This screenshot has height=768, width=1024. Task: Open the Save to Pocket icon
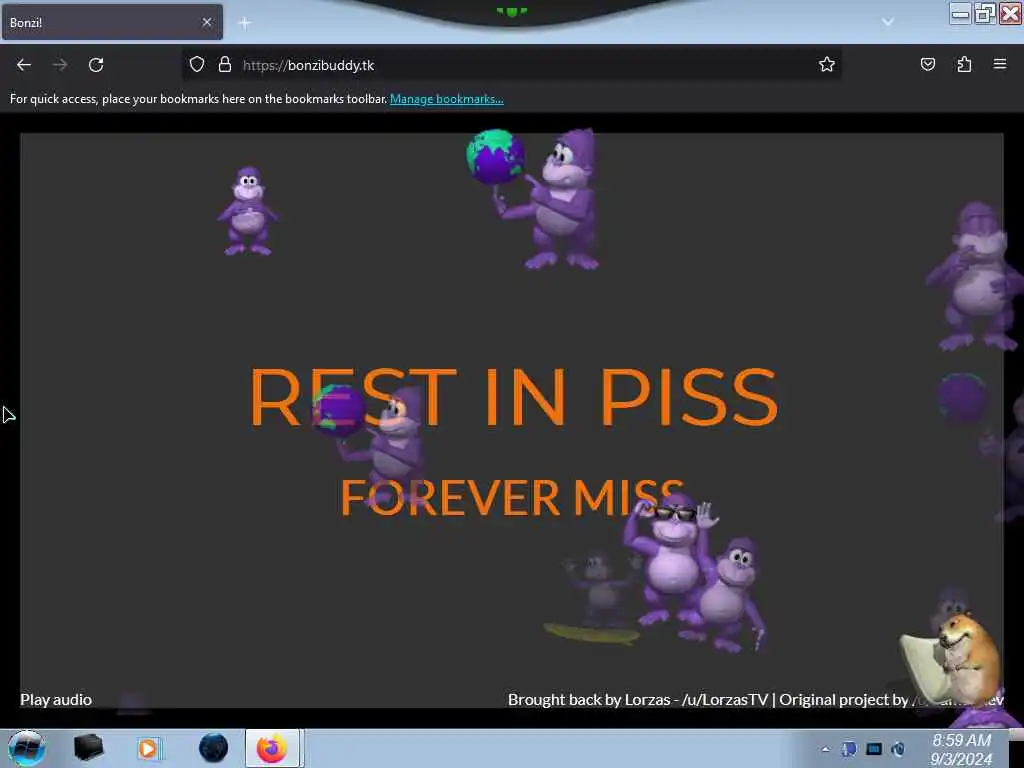point(927,64)
